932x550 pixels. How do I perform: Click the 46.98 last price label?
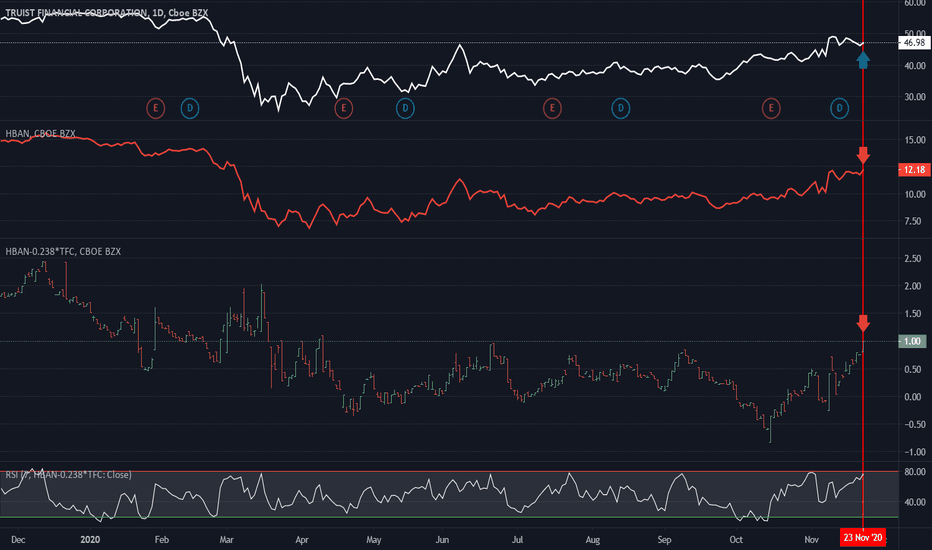click(x=914, y=43)
